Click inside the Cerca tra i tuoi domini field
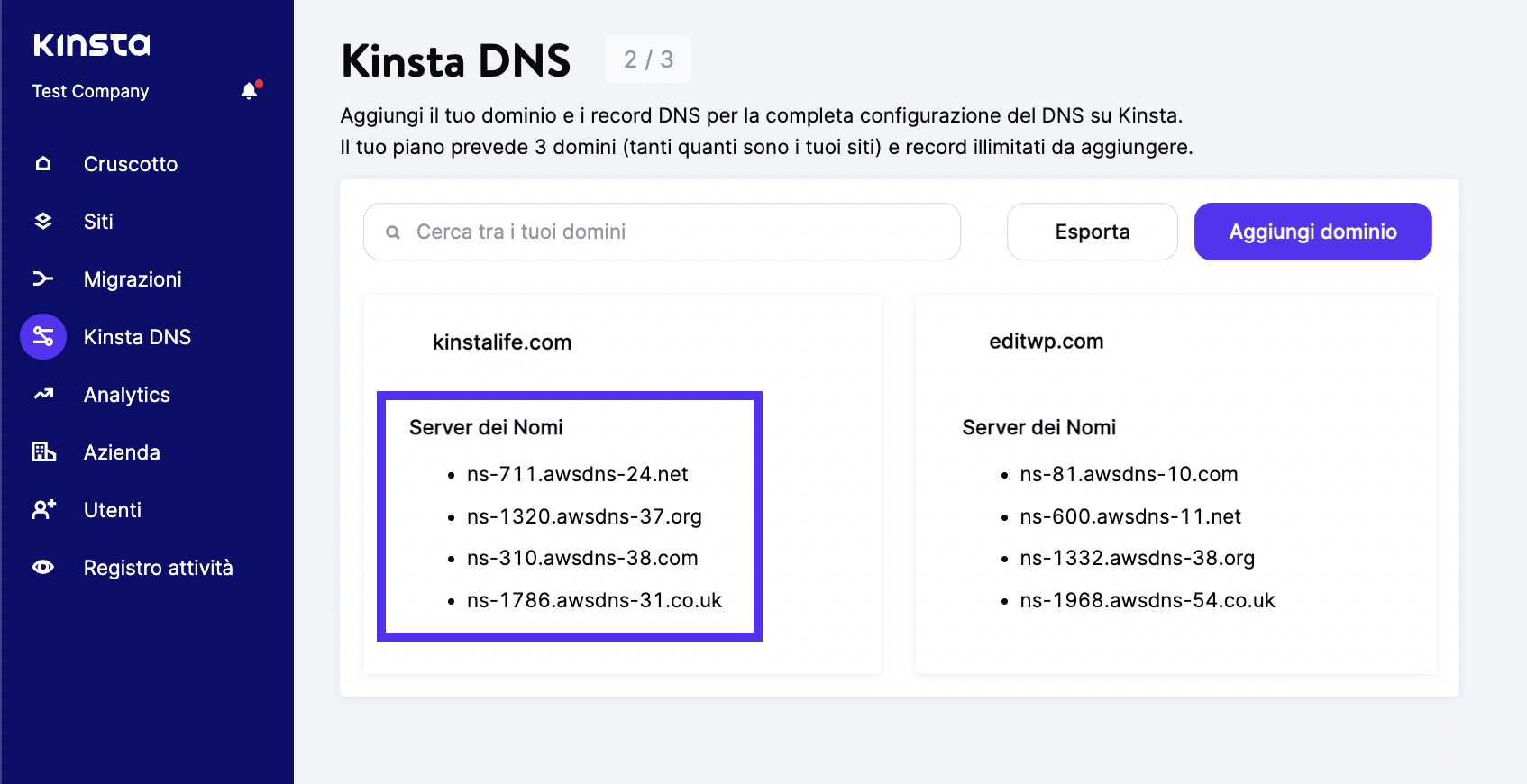Screen dimensions: 1527x784 click(662, 232)
